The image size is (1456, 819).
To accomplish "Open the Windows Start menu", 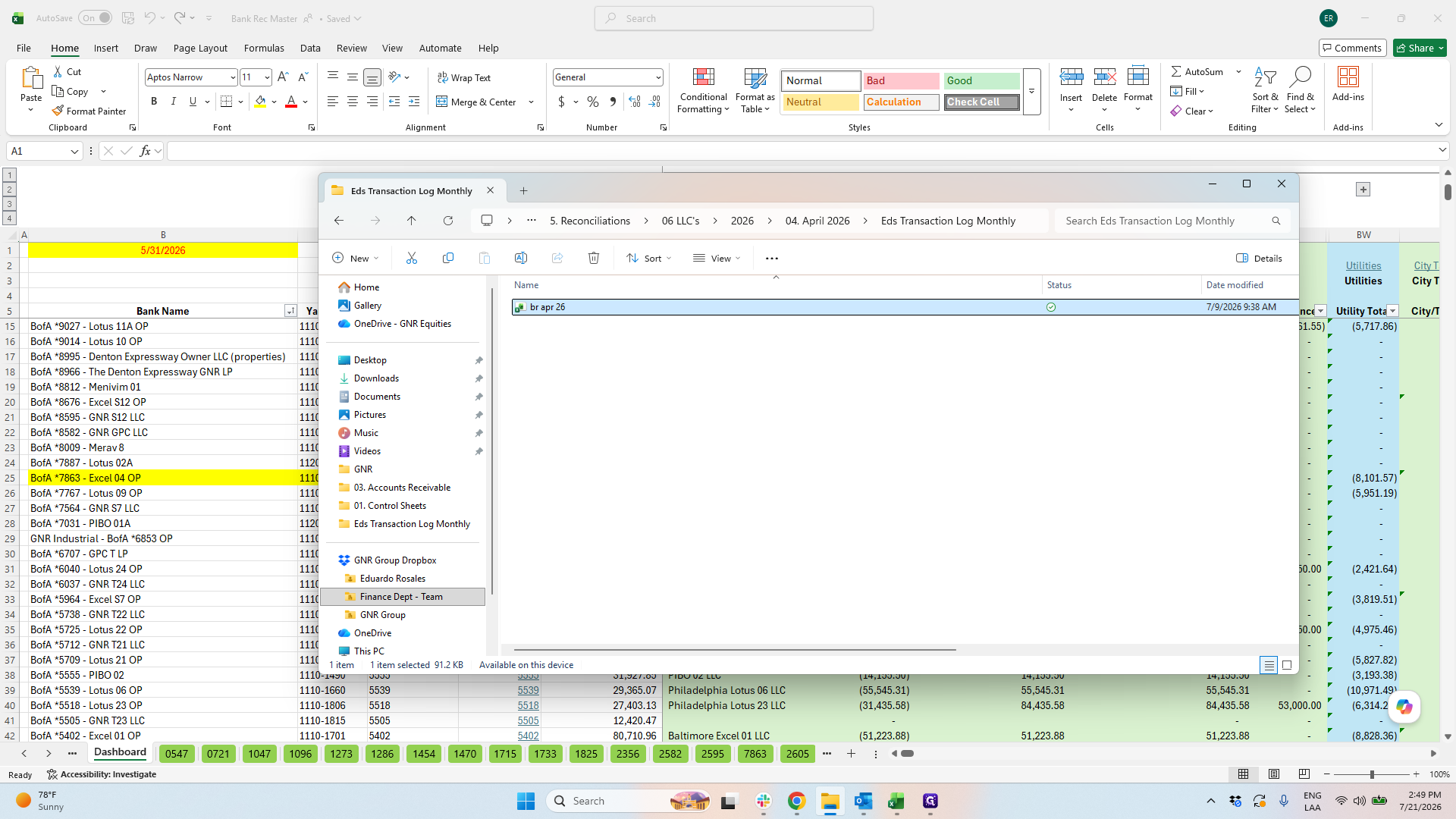I will 526,801.
